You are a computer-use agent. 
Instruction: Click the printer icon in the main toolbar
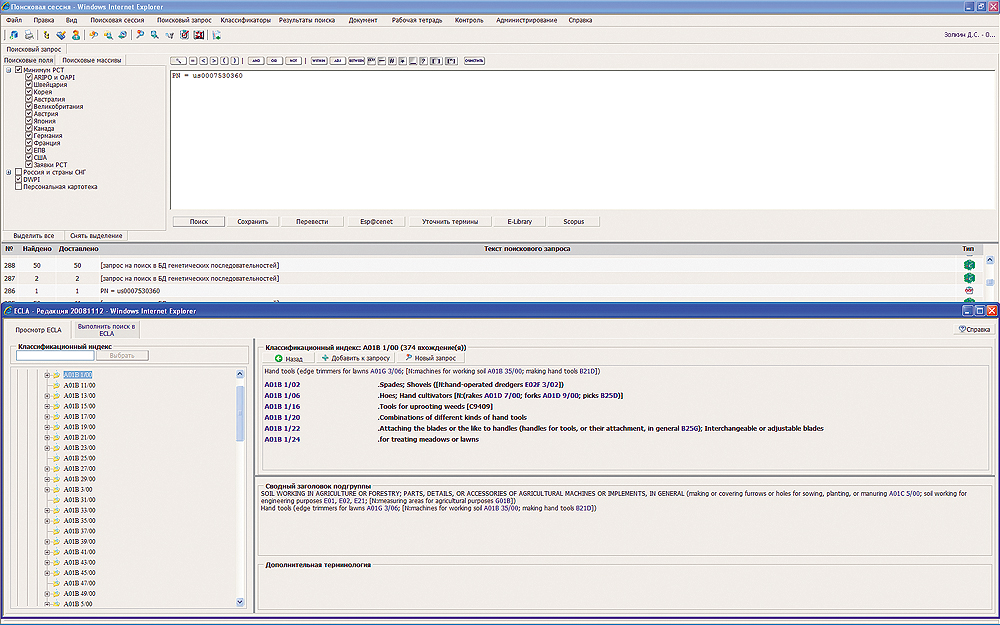[29, 35]
